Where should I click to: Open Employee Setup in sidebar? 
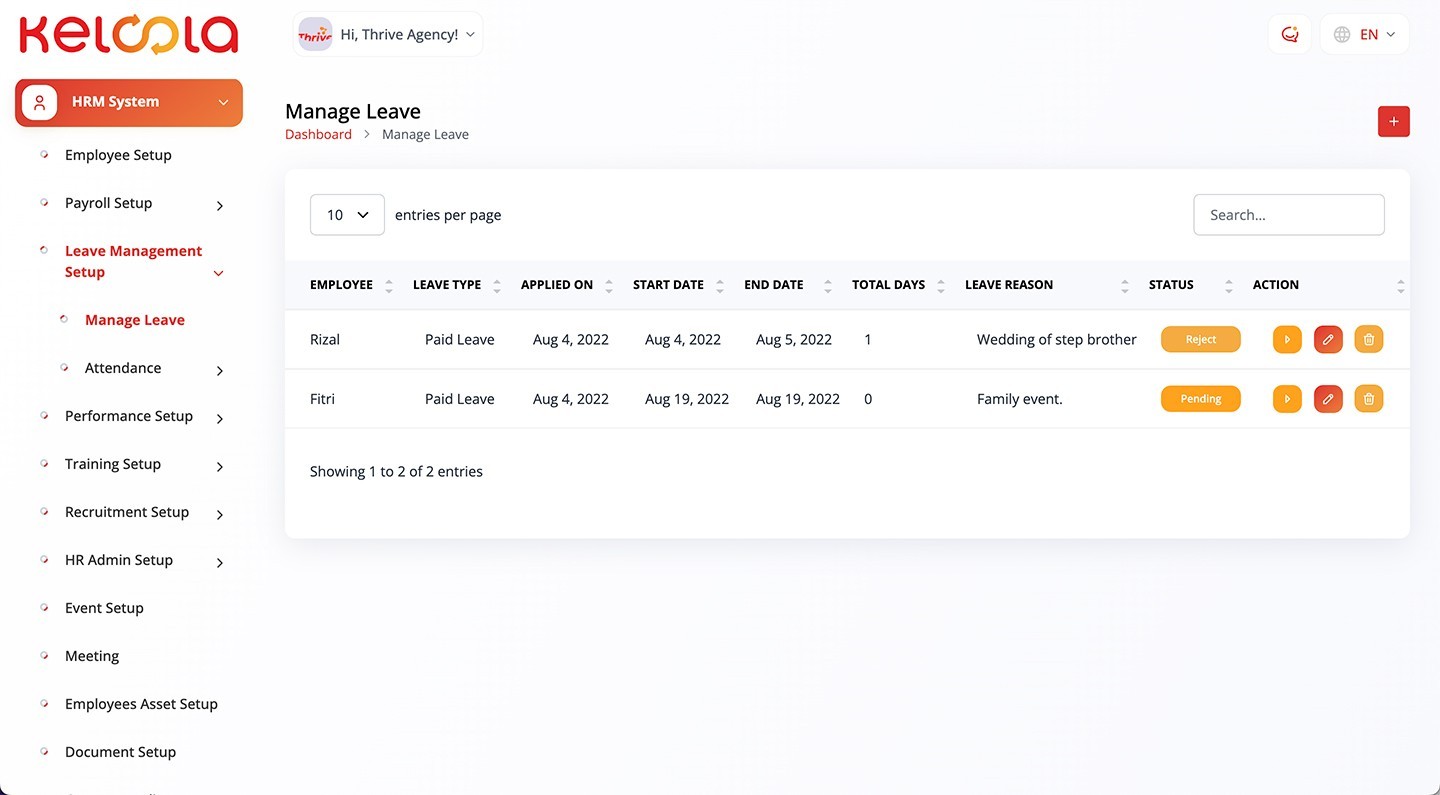118,155
